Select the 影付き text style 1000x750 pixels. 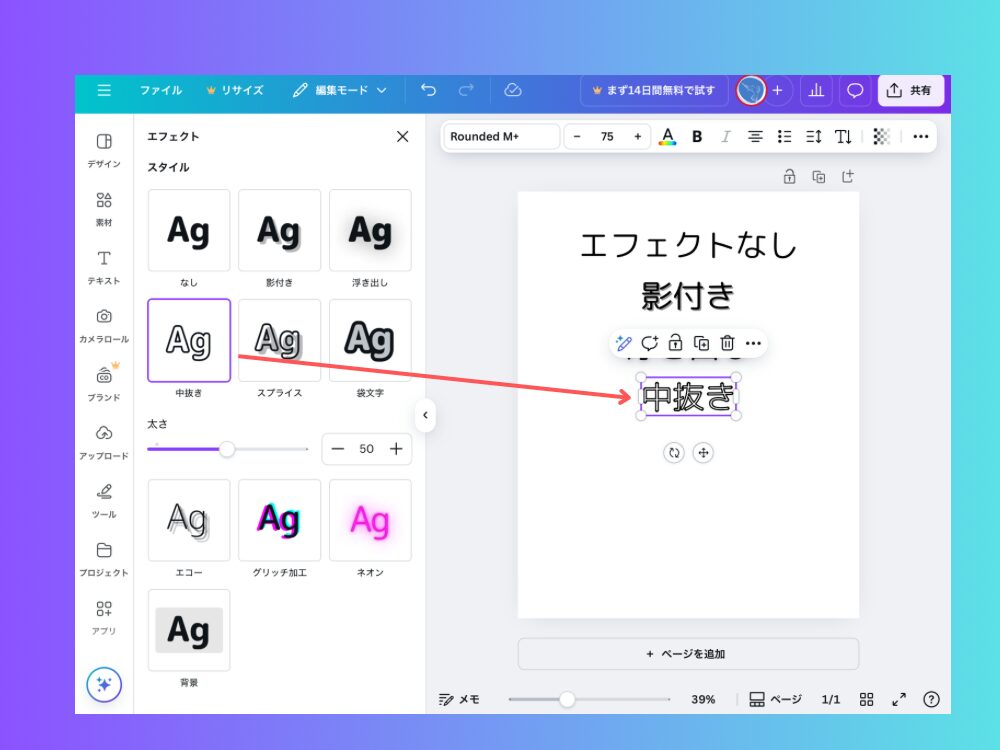[x=279, y=230]
